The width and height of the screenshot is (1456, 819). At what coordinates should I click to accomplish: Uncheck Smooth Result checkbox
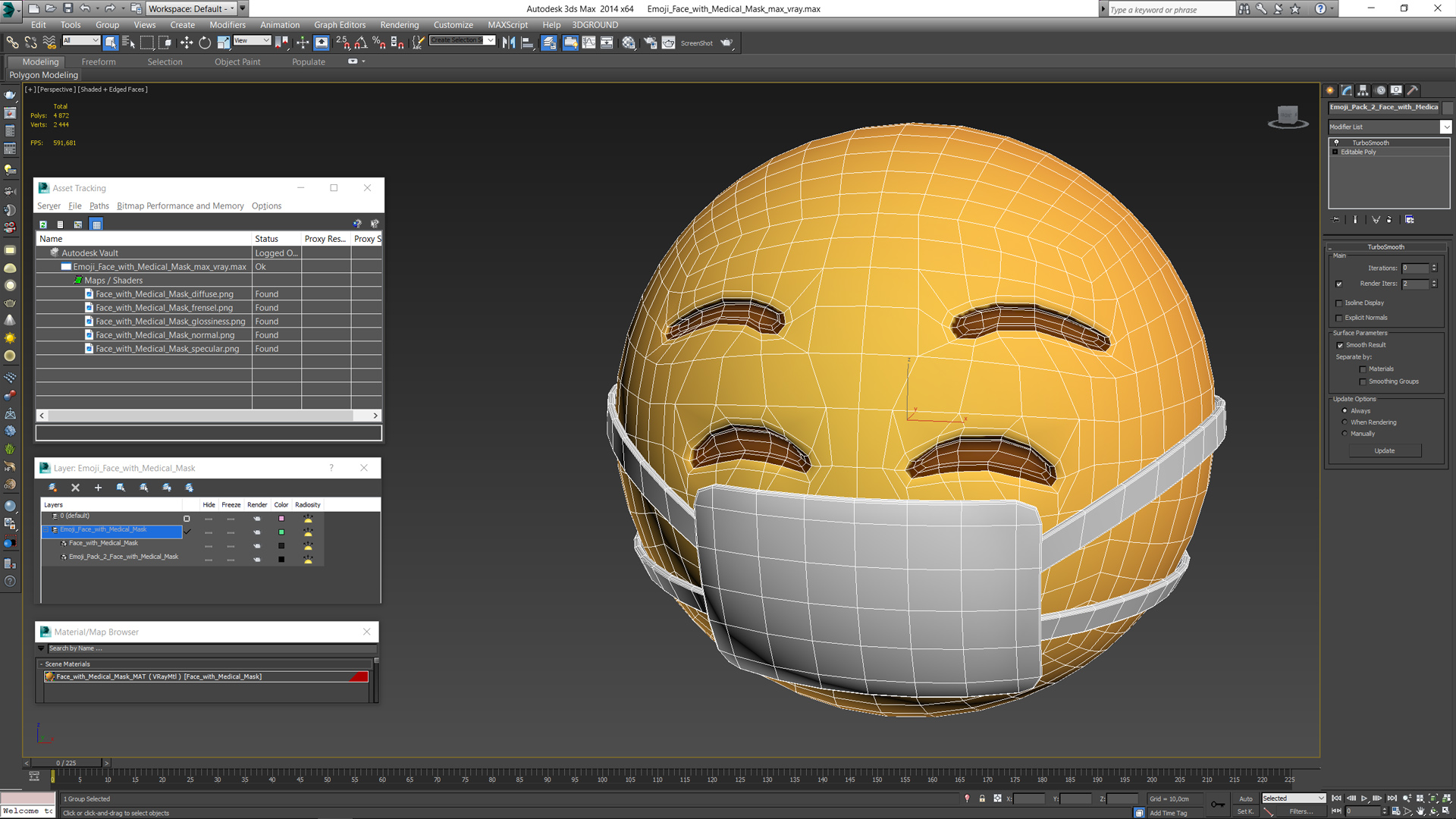pyautogui.click(x=1340, y=346)
